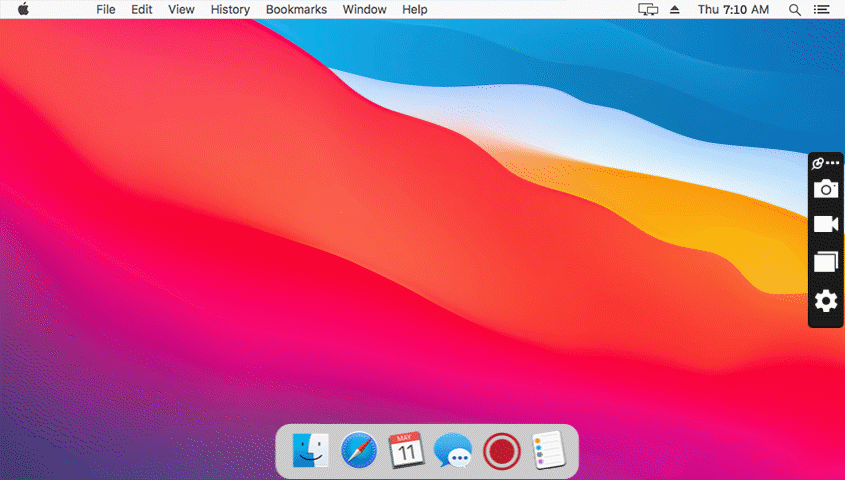Image resolution: width=845 pixels, height=480 pixels.
Task: Click the red record app icon in Dock
Action: tap(501, 452)
